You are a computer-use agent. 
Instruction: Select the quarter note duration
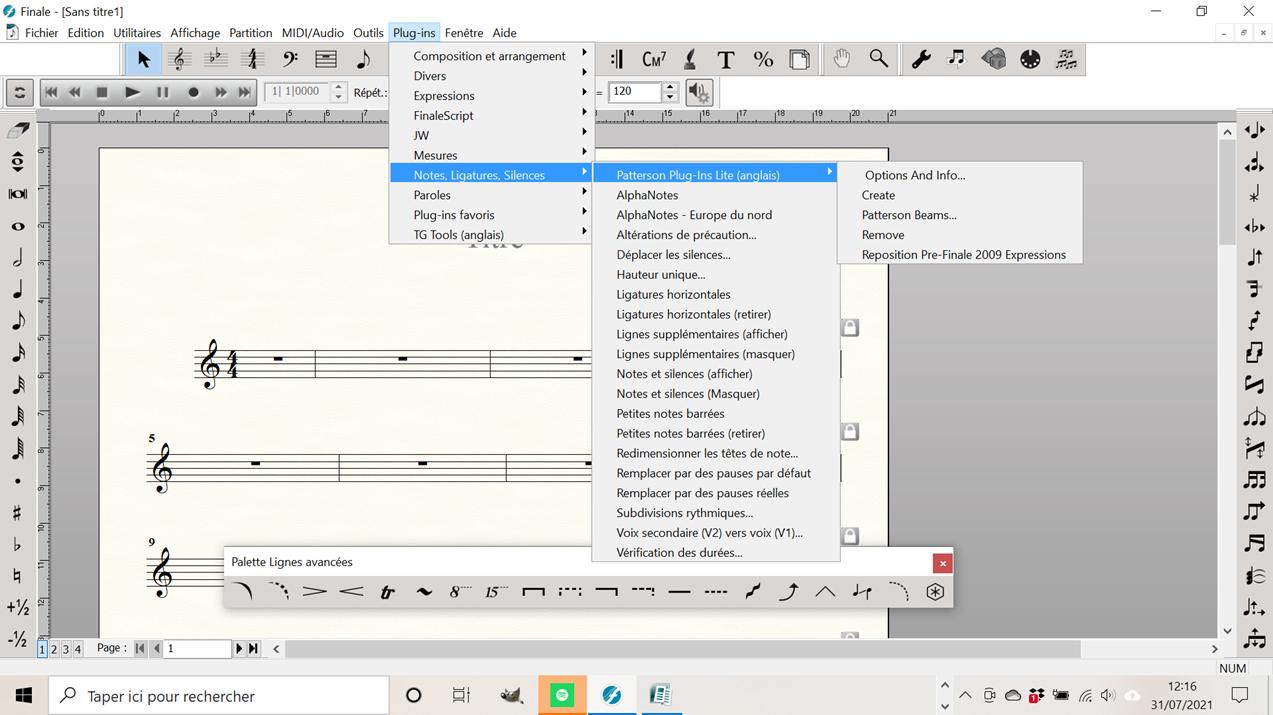[17, 290]
